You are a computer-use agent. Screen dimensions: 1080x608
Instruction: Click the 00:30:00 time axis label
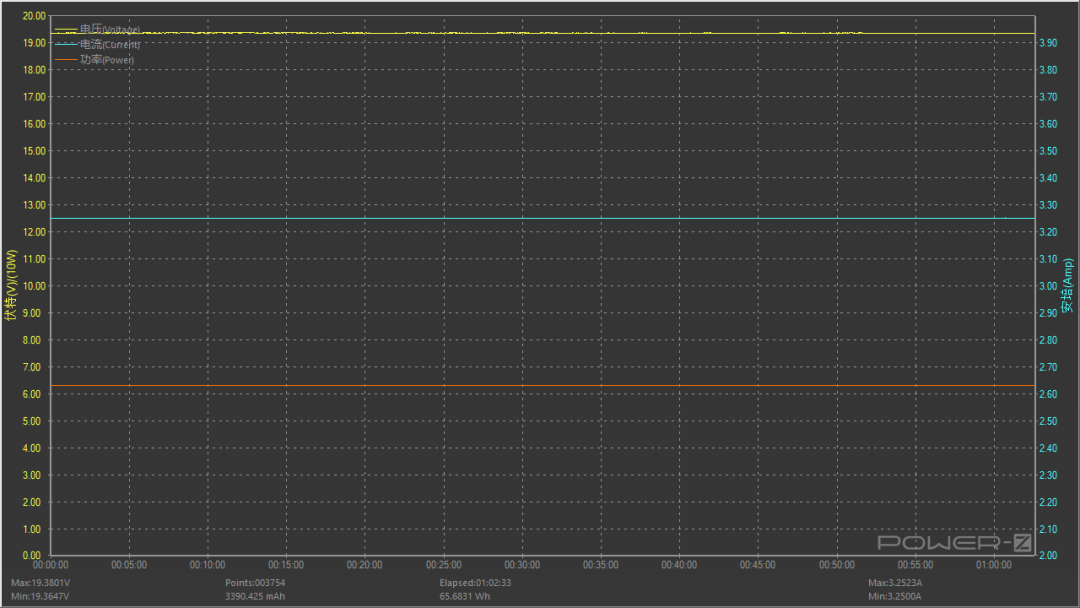(522, 565)
